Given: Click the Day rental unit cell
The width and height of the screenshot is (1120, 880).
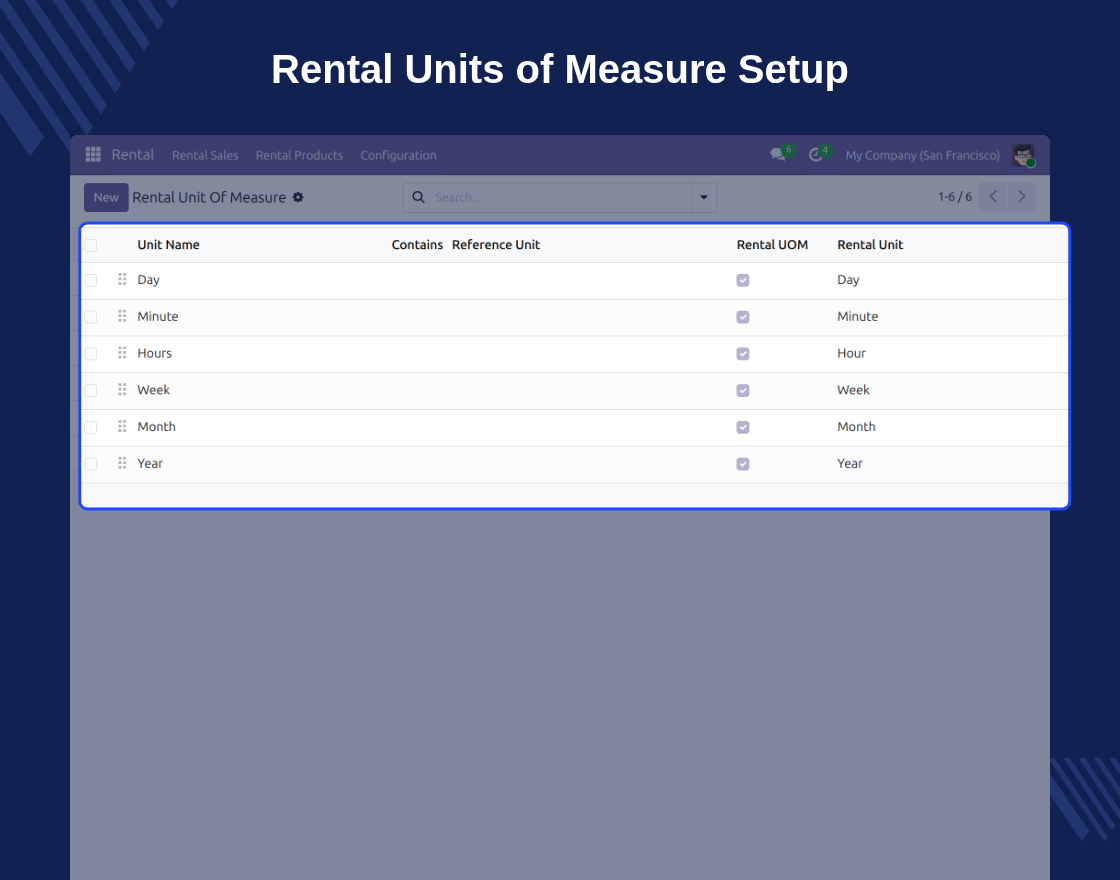Looking at the screenshot, I should pos(848,279).
